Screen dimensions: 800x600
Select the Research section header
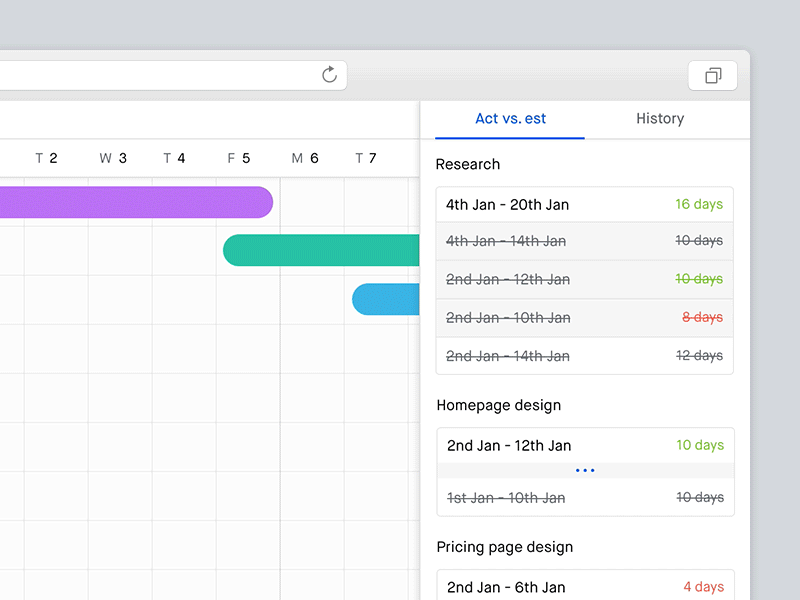tap(467, 164)
